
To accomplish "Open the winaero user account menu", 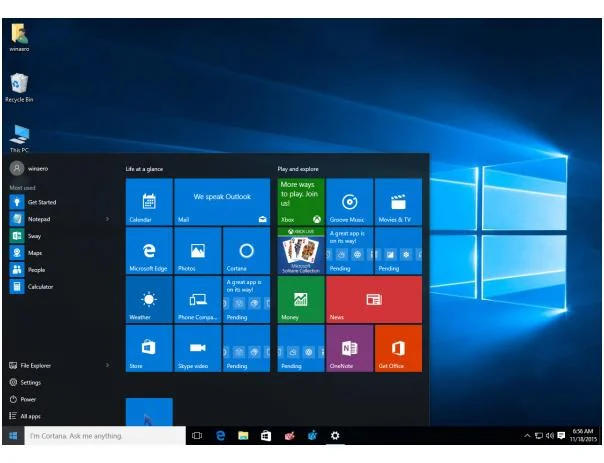I will [x=29, y=168].
